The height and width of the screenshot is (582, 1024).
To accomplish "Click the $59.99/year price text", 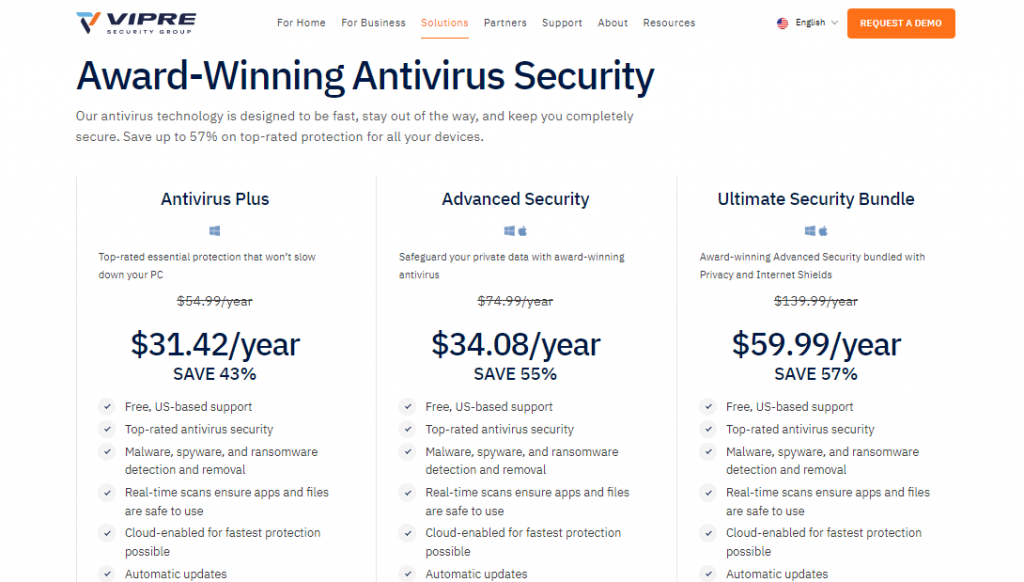I will [x=816, y=345].
